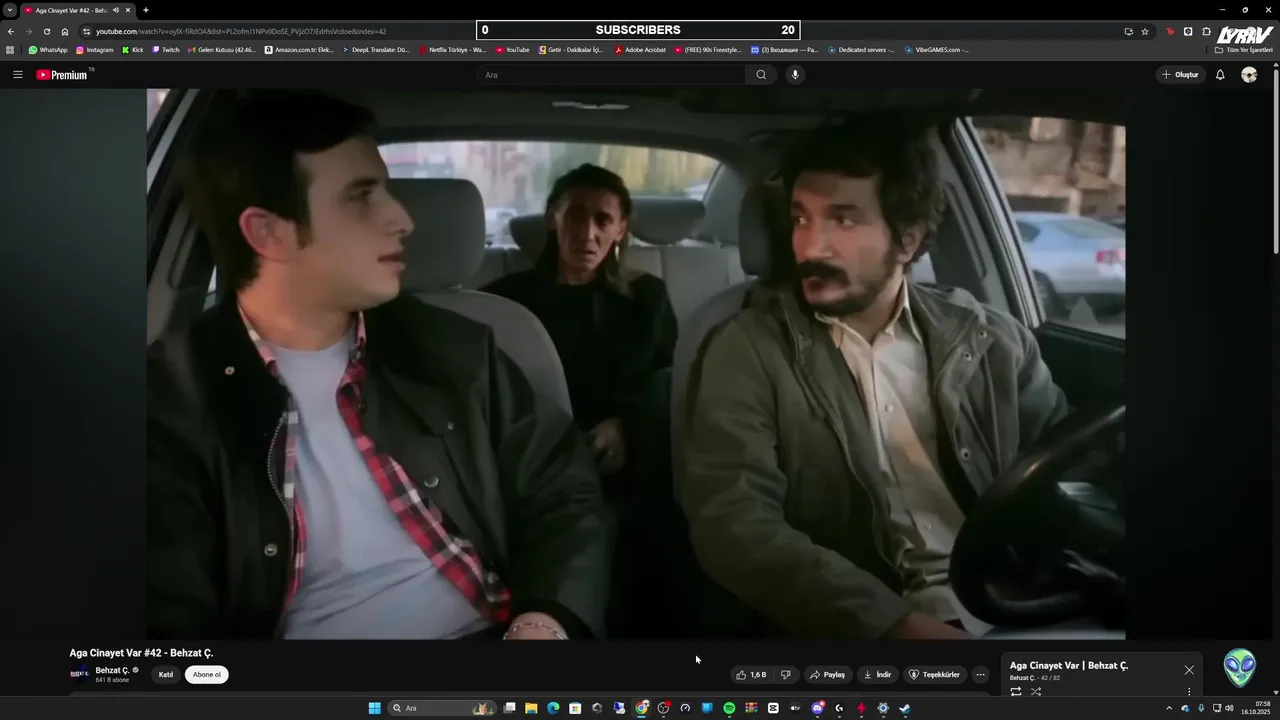Open Steam from taskbar

tap(905, 708)
